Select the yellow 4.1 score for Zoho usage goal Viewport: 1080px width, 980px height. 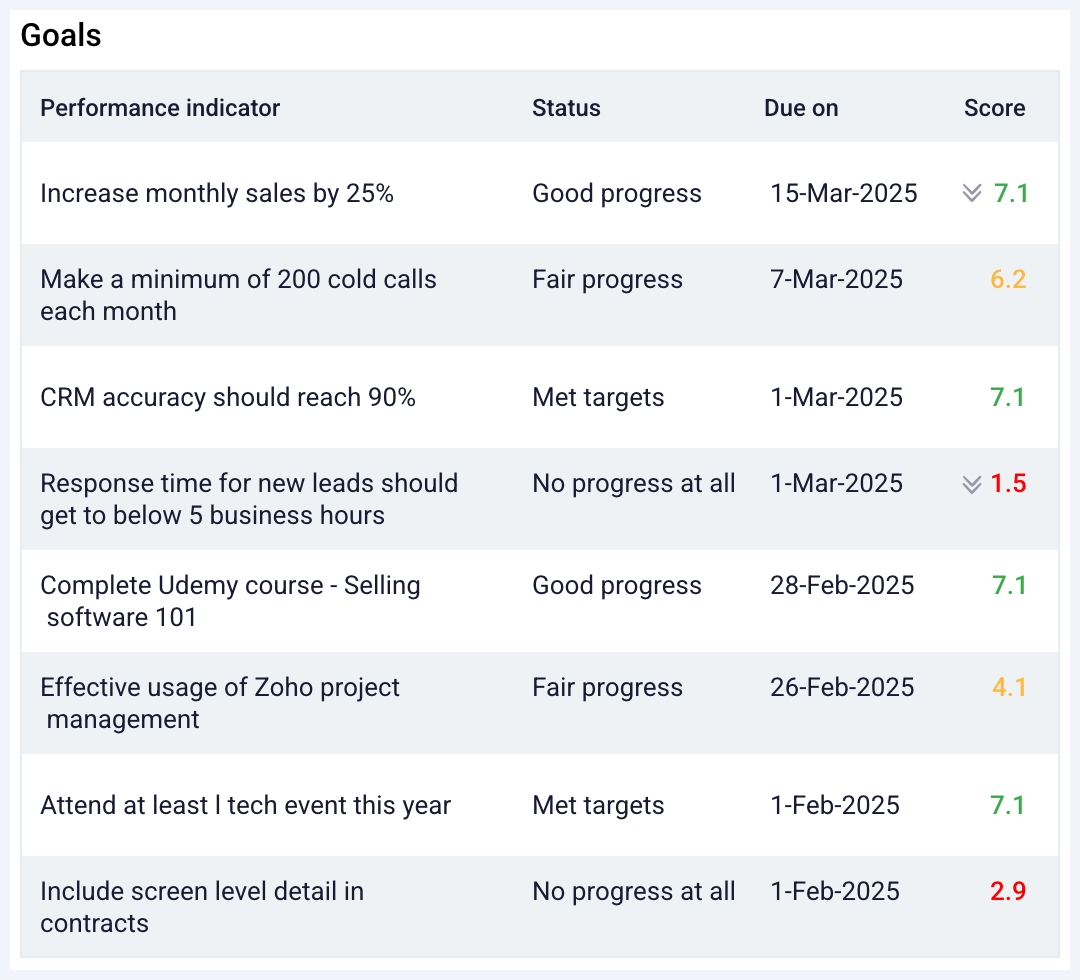coord(1009,687)
